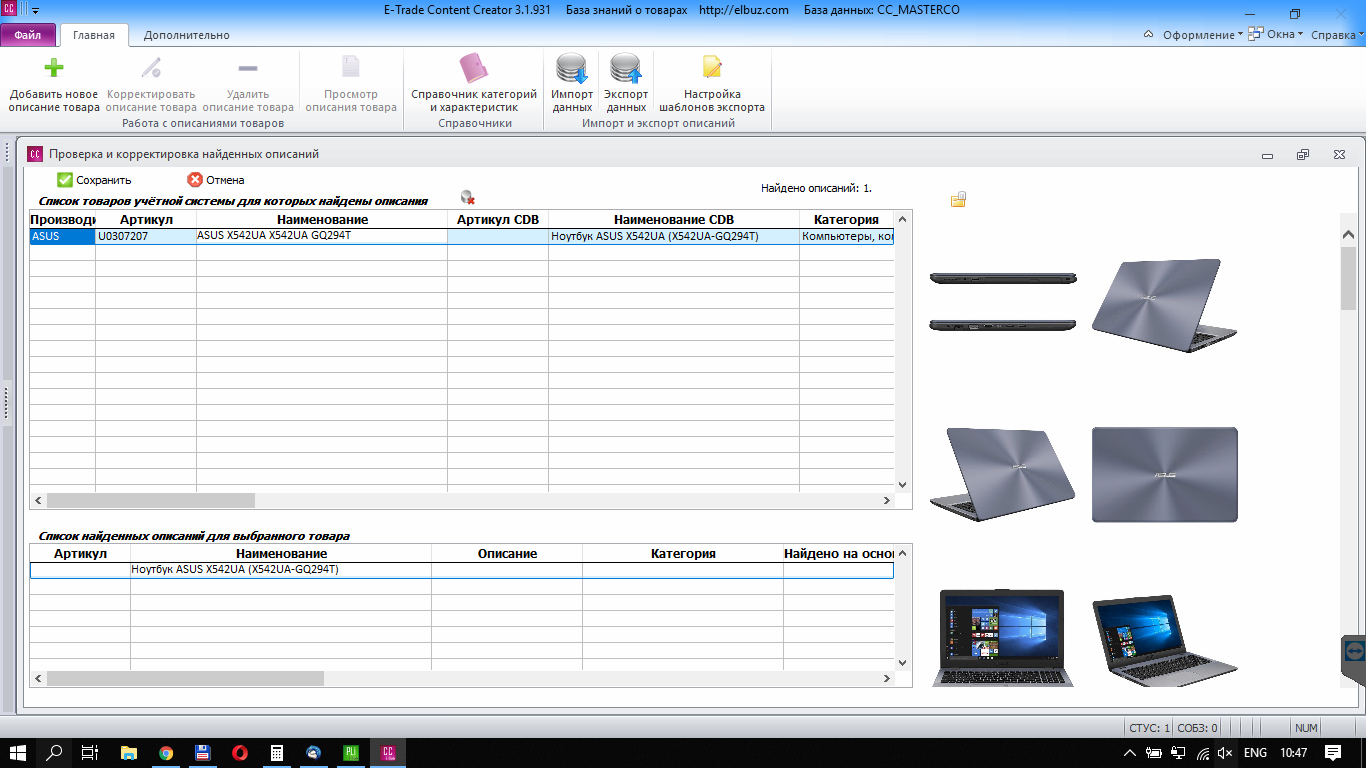Viewport: 1366px width, 768px height.
Task: Click the remove-description icon above the products table
Action: coord(467,197)
